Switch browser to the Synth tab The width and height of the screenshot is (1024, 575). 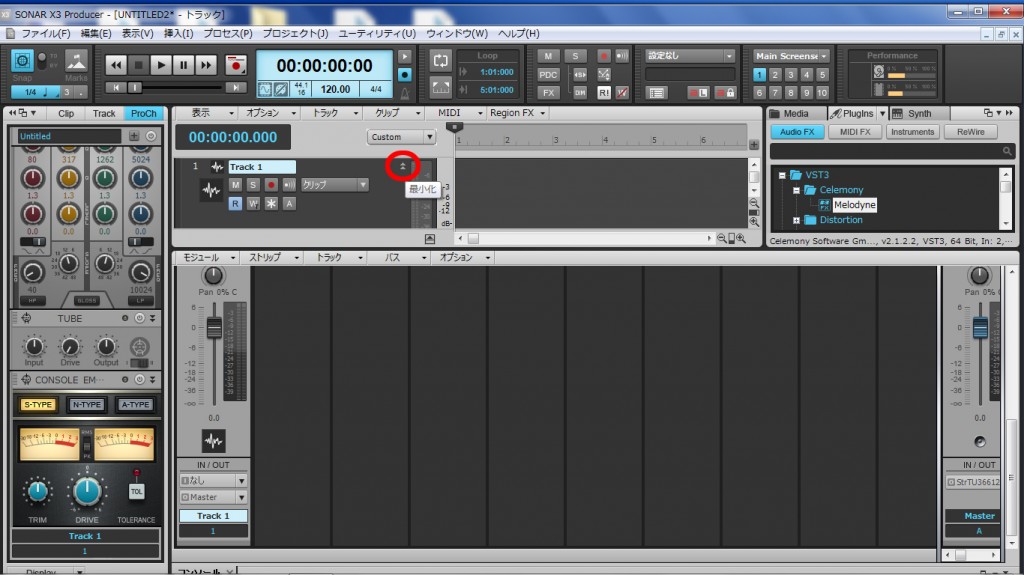920,113
